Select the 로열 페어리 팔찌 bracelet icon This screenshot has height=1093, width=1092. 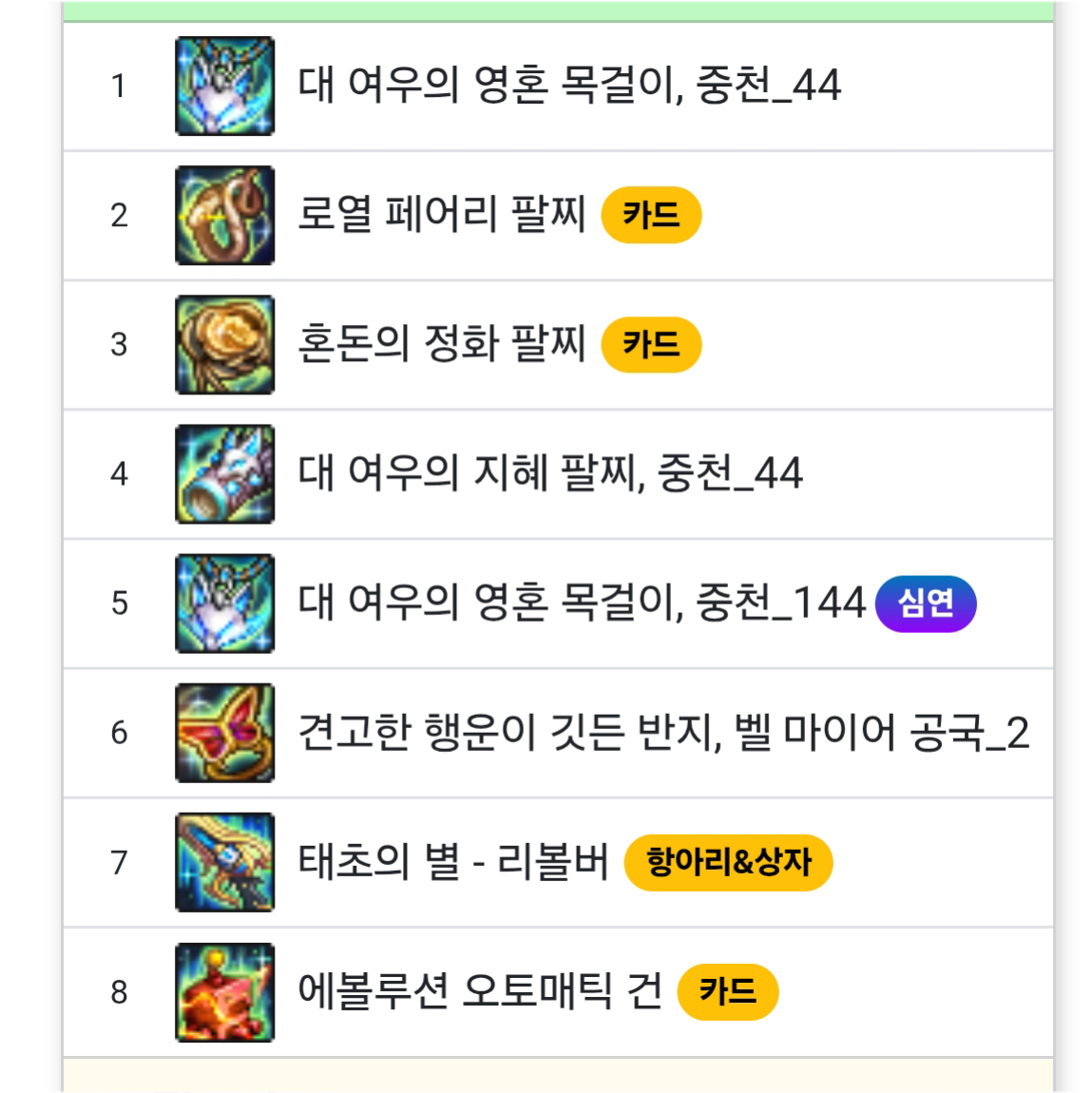[x=224, y=216]
